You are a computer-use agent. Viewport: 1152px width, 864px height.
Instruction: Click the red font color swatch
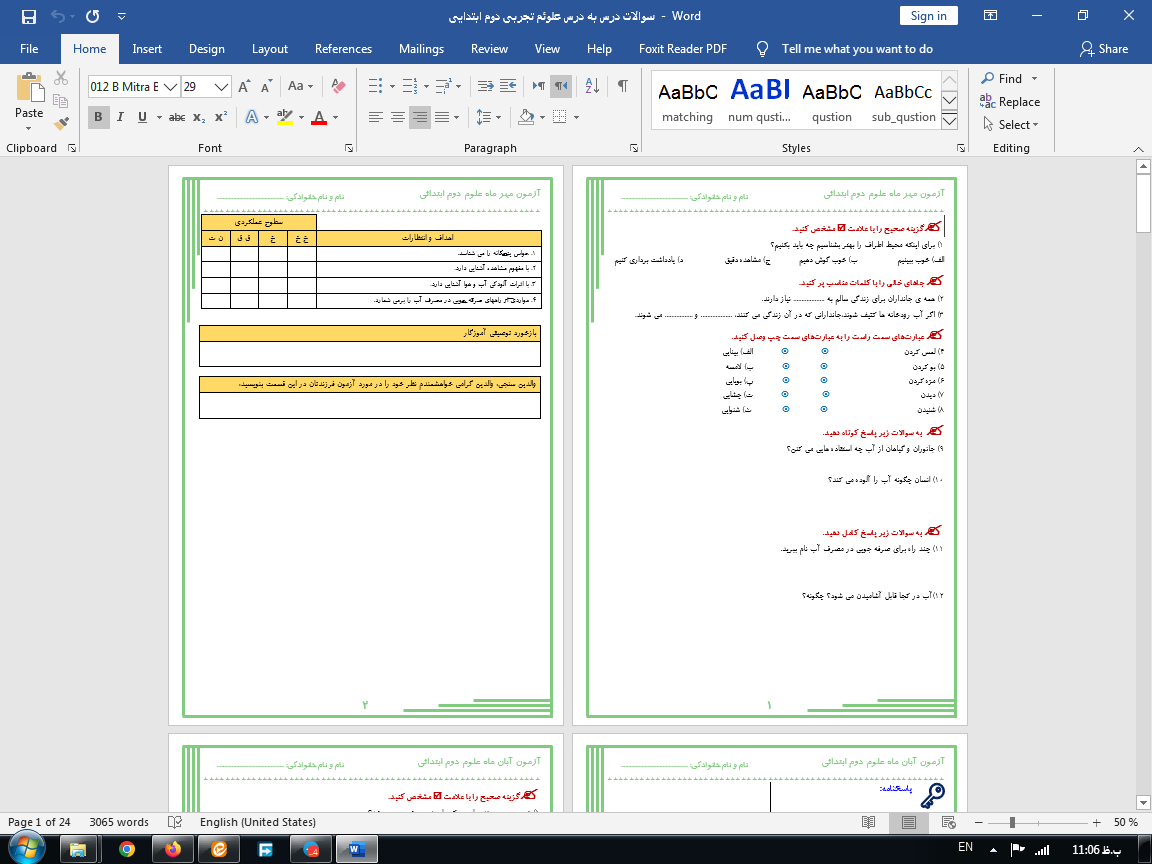319,117
